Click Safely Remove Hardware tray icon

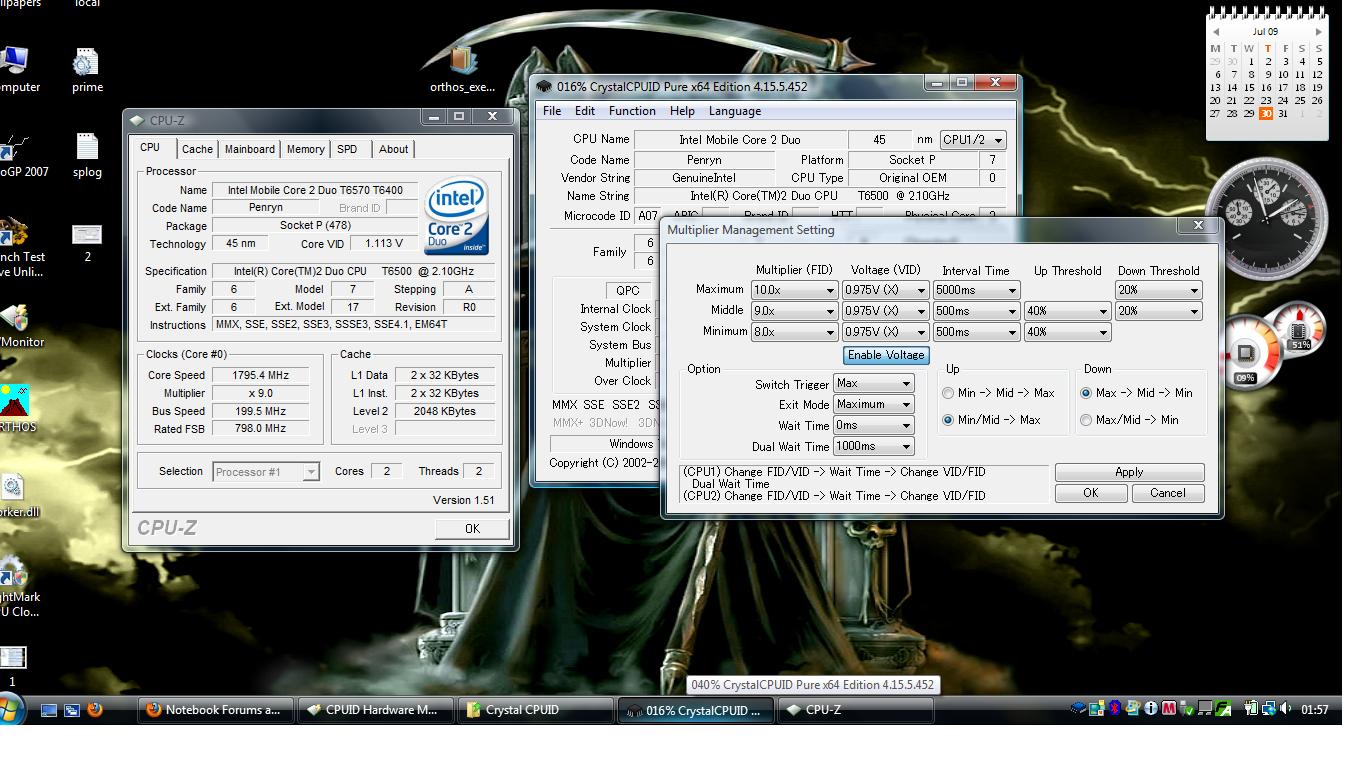click(x=1186, y=709)
